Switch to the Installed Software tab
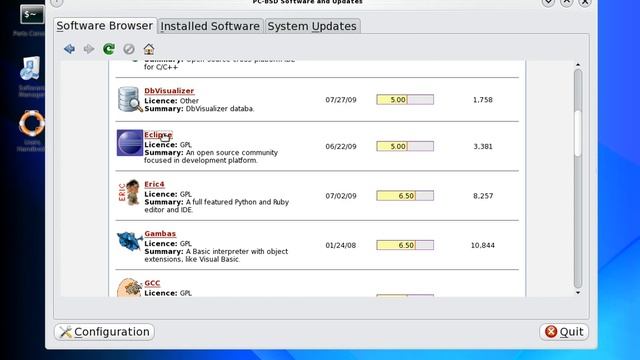The image size is (640, 360). click(210, 26)
